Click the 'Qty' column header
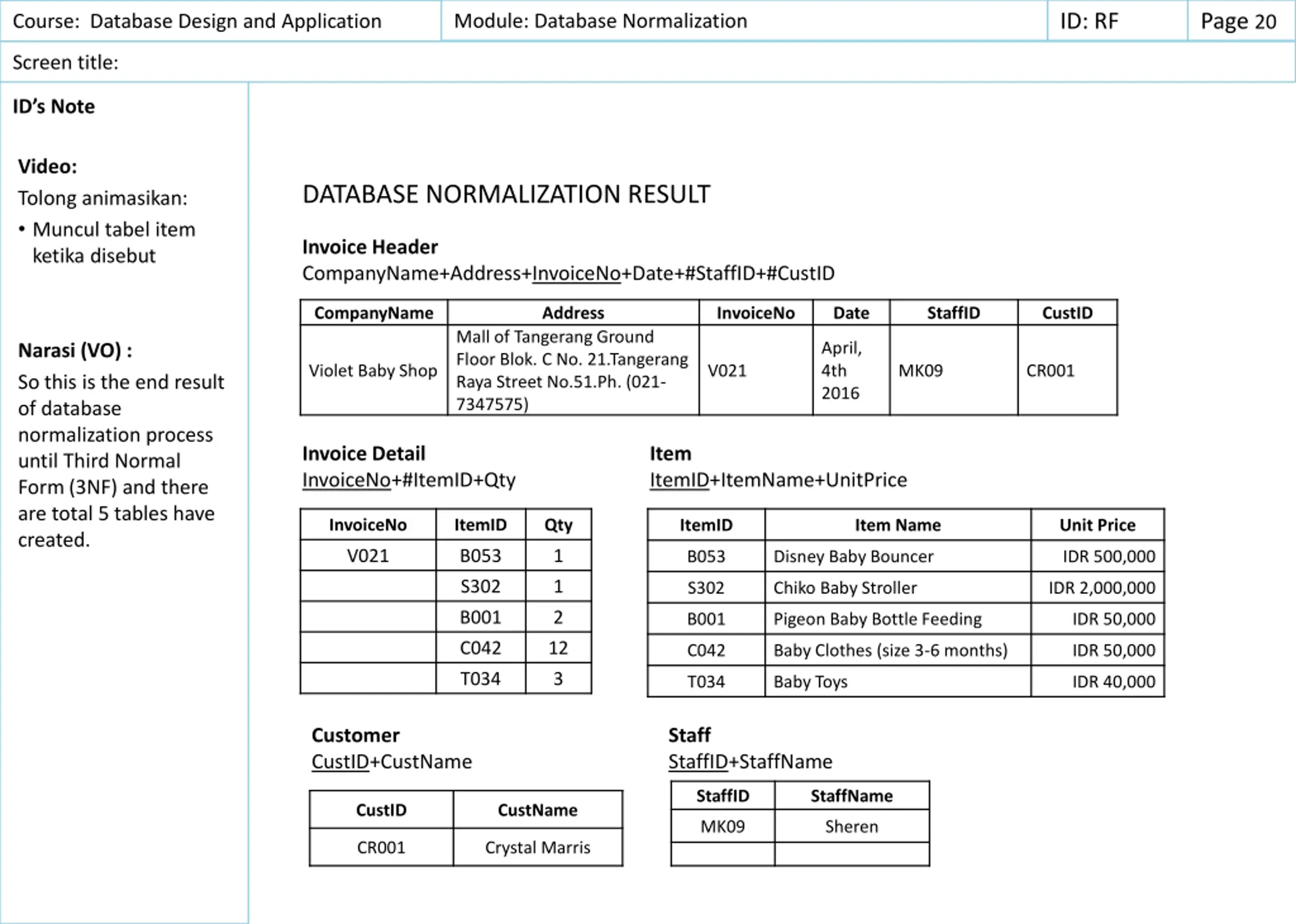Image resolution: width=1296 pixels, height=924 pixels. click(558, 525)
